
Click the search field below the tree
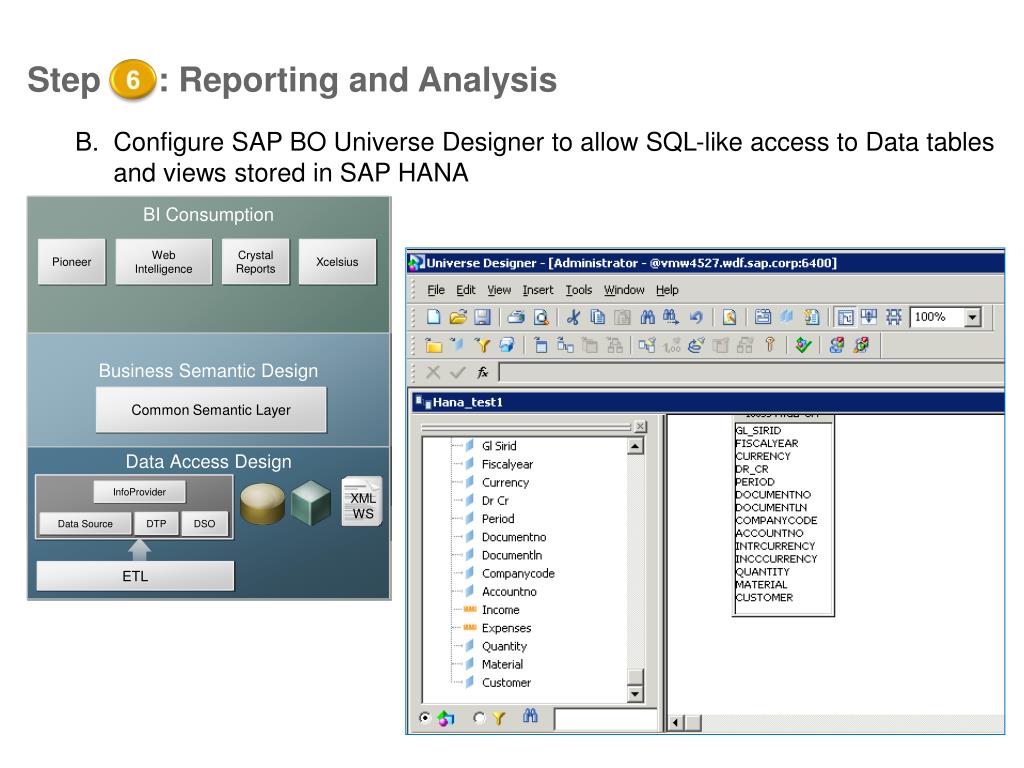click(x=605, y=720)
